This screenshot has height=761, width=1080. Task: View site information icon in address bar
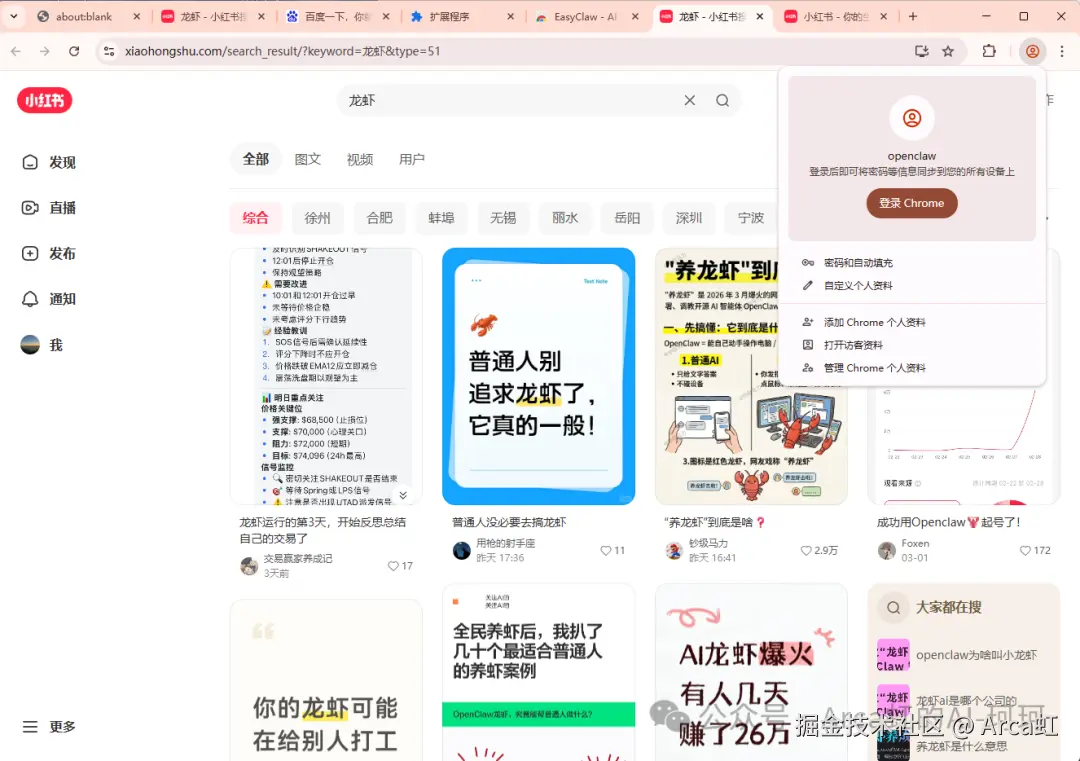coord(109,51)
